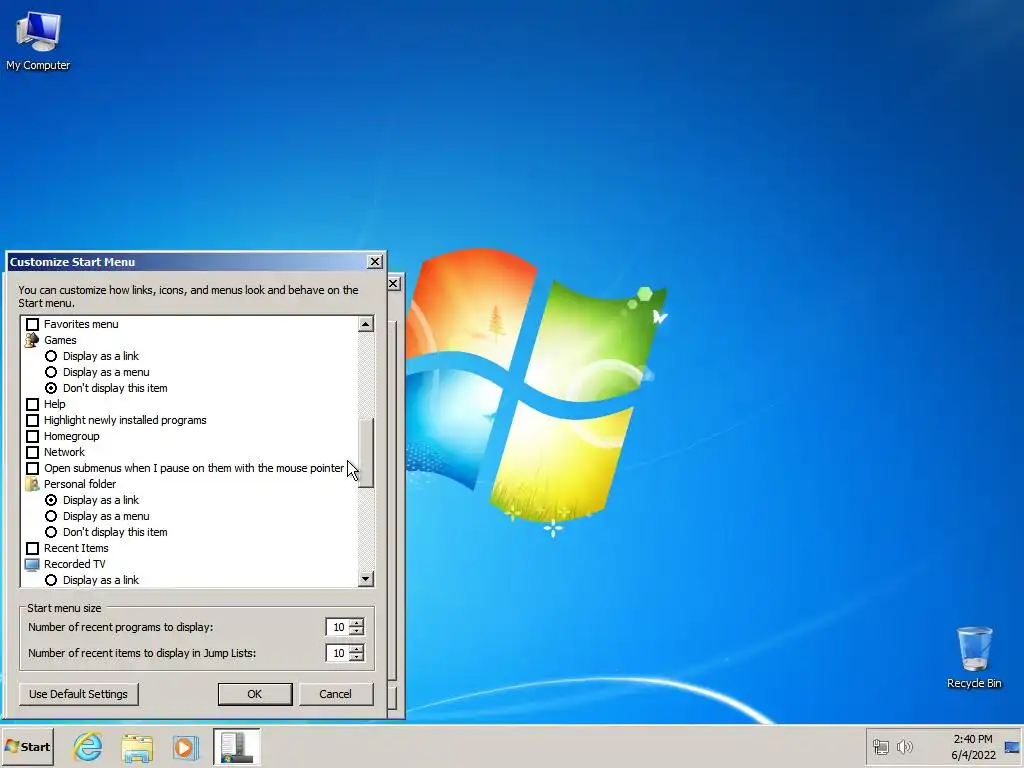
Task: Check the Help checkbox
Action: tap(32, 404)
